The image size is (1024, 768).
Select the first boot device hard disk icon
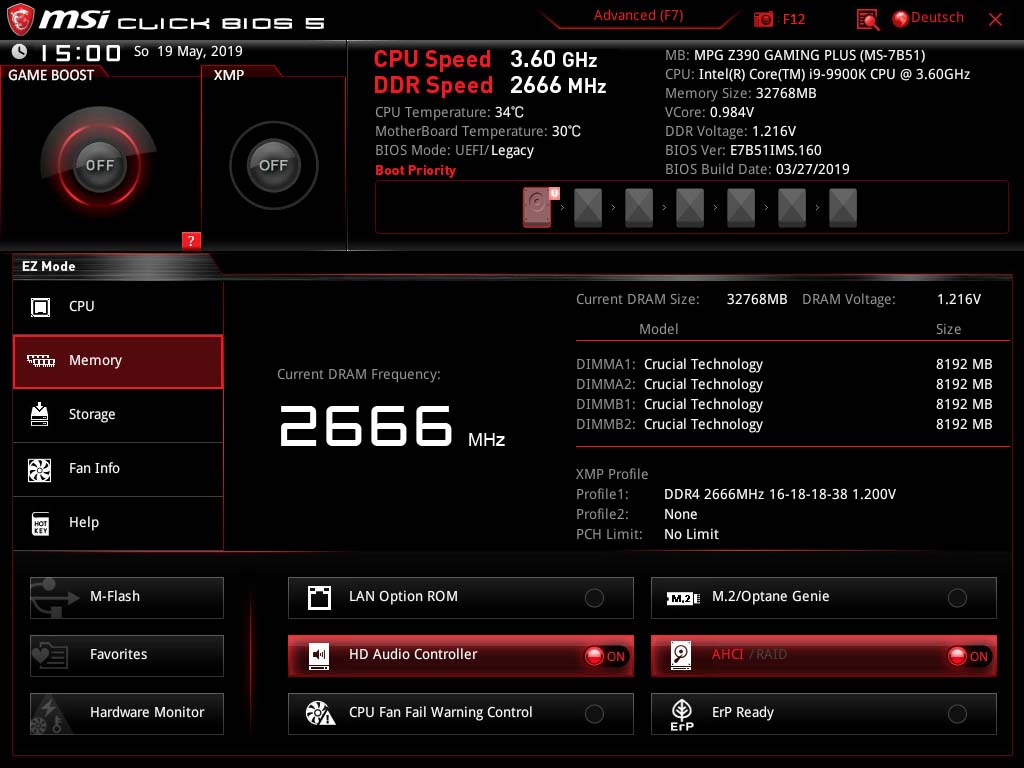[x=537, y=208]
